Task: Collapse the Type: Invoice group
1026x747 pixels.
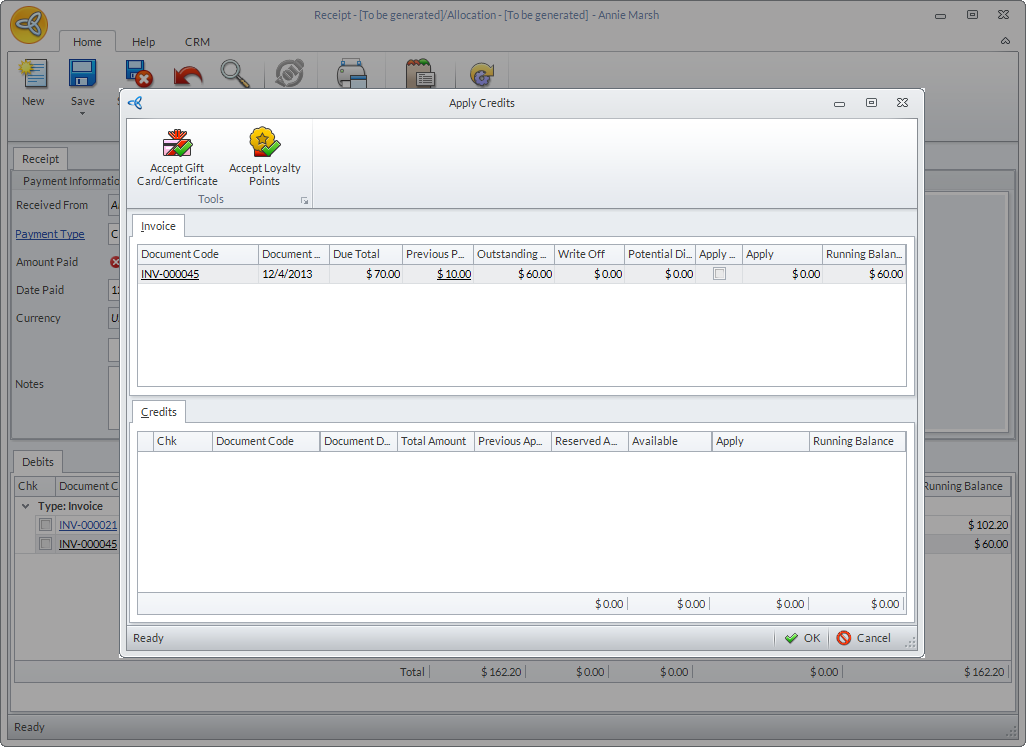Action: click(25, 506)
